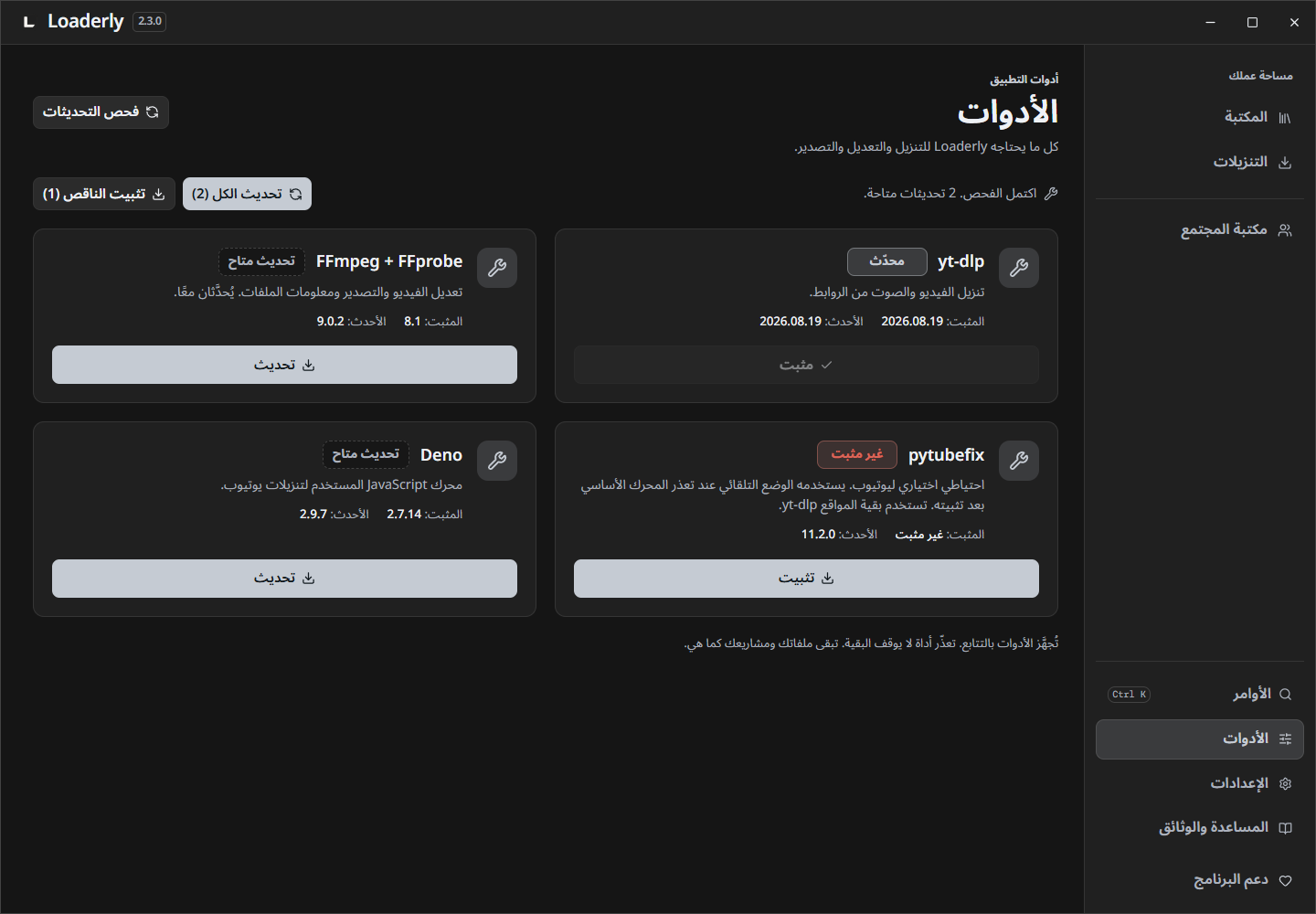Viewport: 1316px width, 914px height.
Task: Click تثبيت button for pytubefix
Action: [806, 579]
